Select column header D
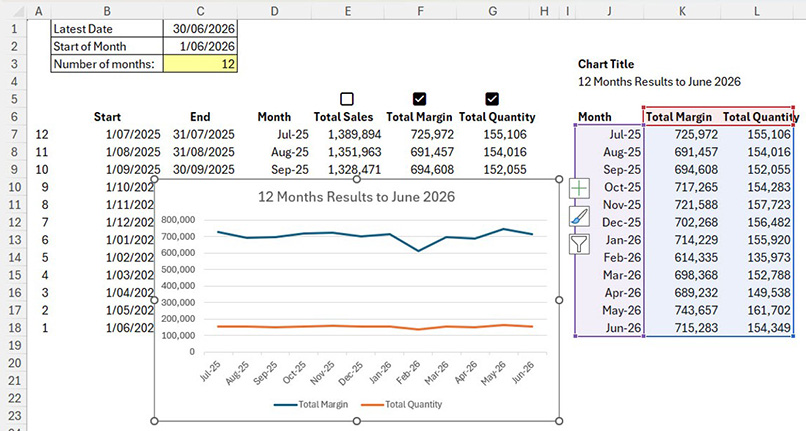Image resolution: width=806 pixels, height=431 pixels. 274,11
